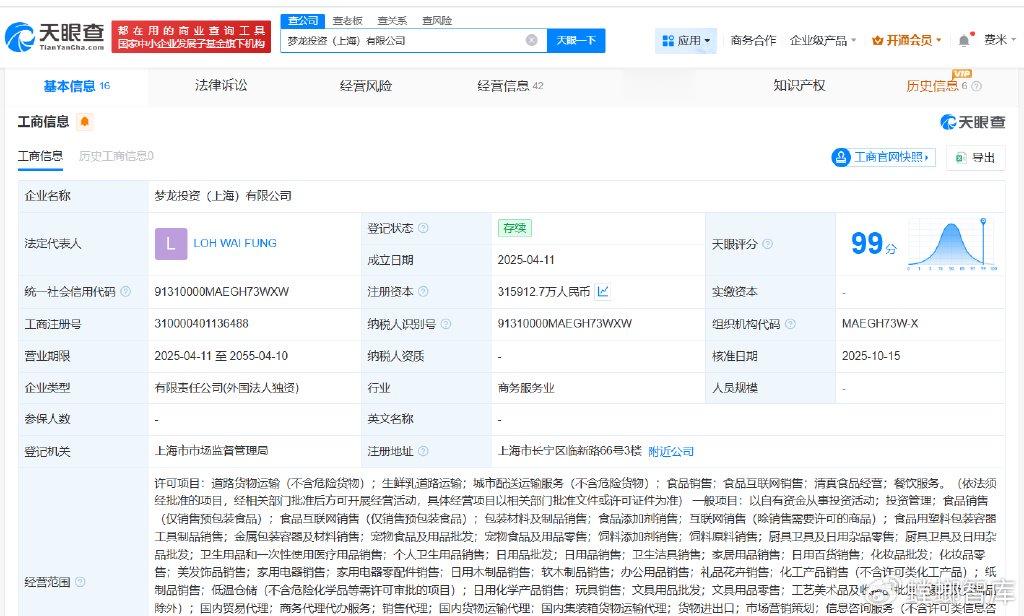
Task: Show help for 注册资本
Action: click(x=423, y=291)
